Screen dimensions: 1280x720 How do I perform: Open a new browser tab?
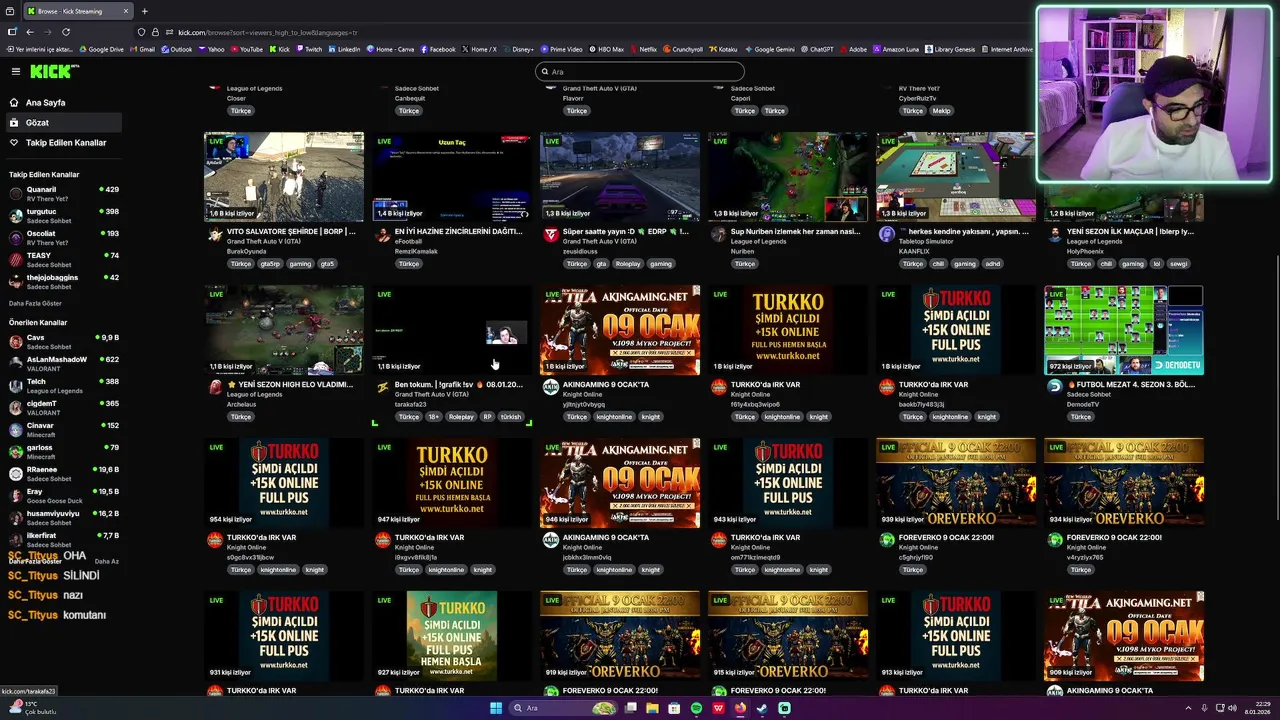point(145,11)
